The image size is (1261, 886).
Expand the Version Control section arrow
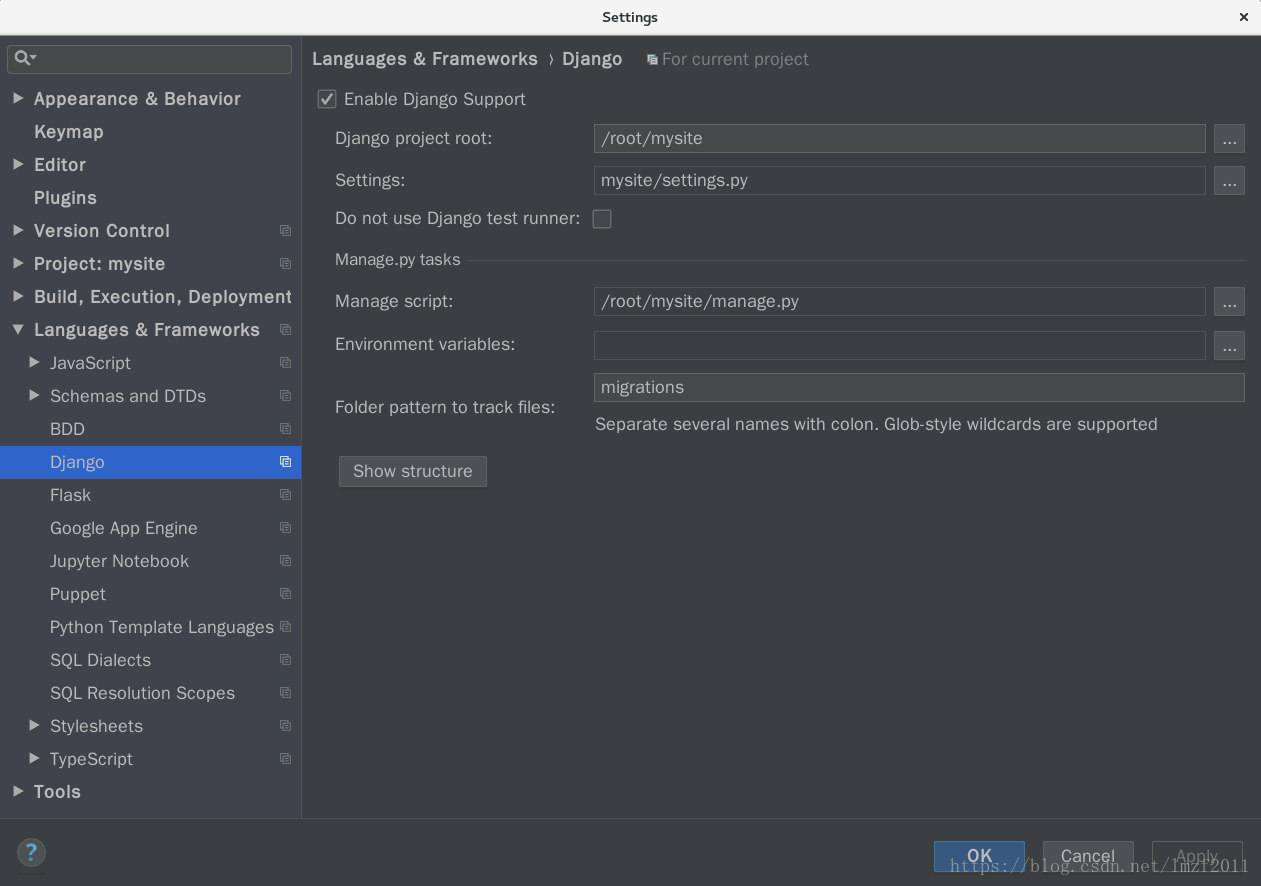coord(18,230)
